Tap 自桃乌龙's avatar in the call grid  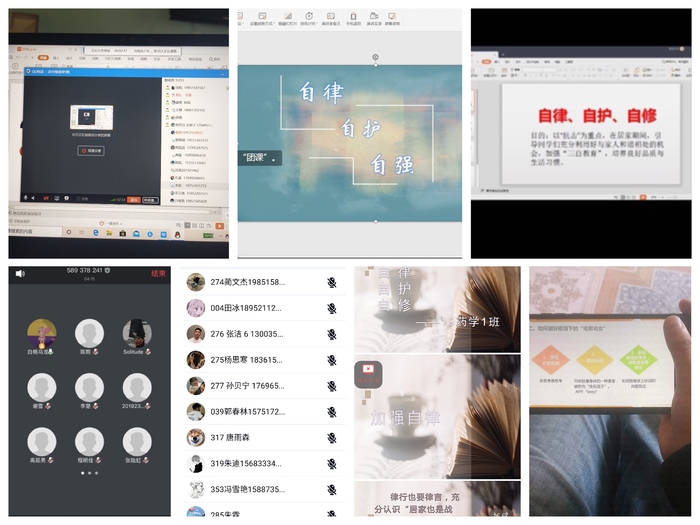pyautogui.click(x=42, y=333)
